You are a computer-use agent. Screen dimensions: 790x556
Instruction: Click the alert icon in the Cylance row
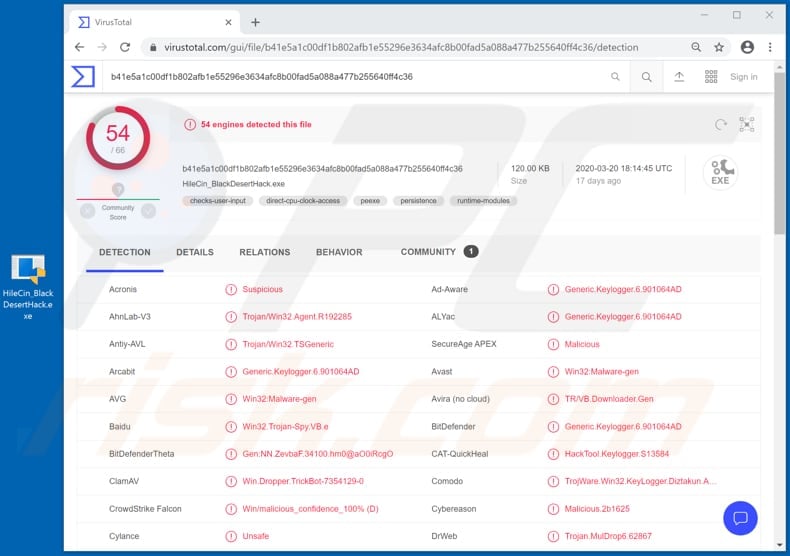click(x=231, y=536)
